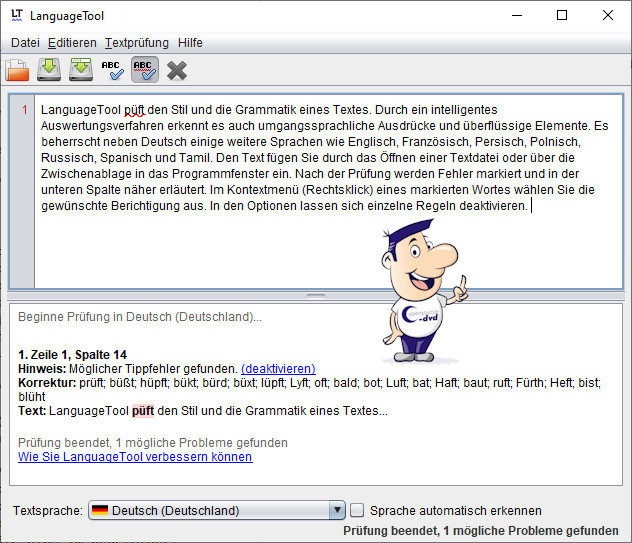Click the ABC check text icon
This screenshot has width=632, height=543.
click(x=112, y=70)
